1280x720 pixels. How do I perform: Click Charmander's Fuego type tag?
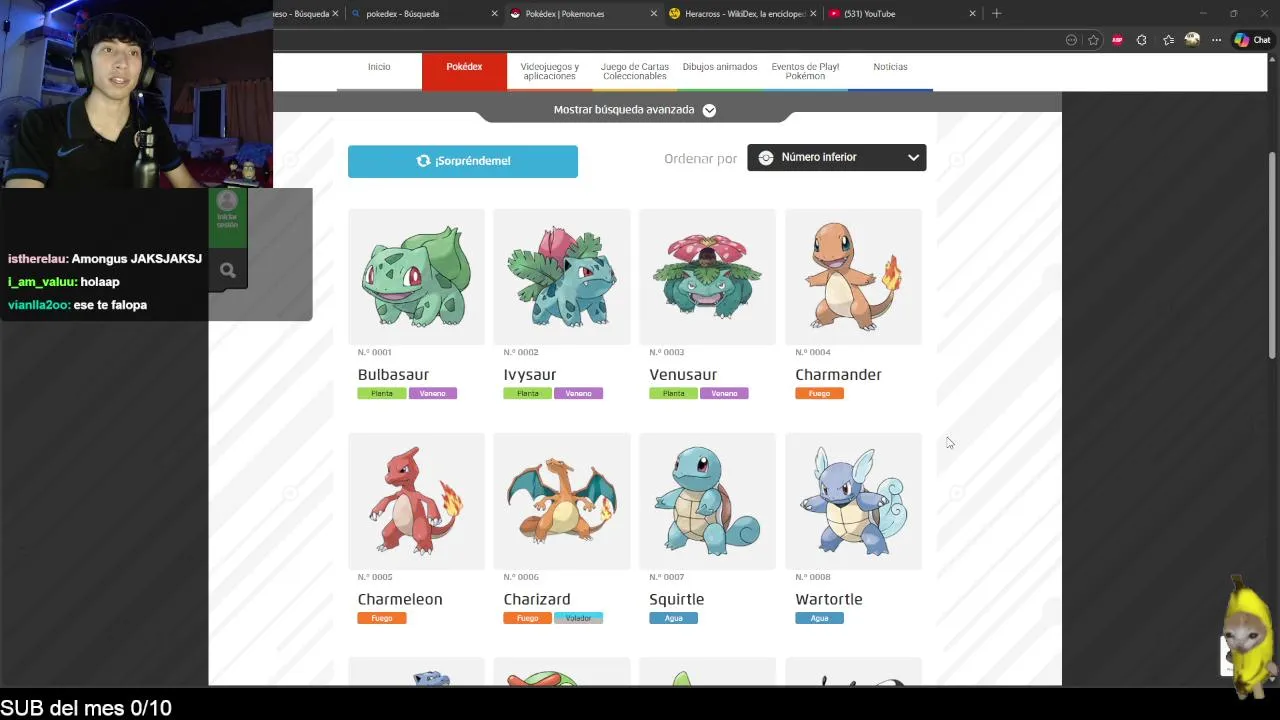[819, 393]
